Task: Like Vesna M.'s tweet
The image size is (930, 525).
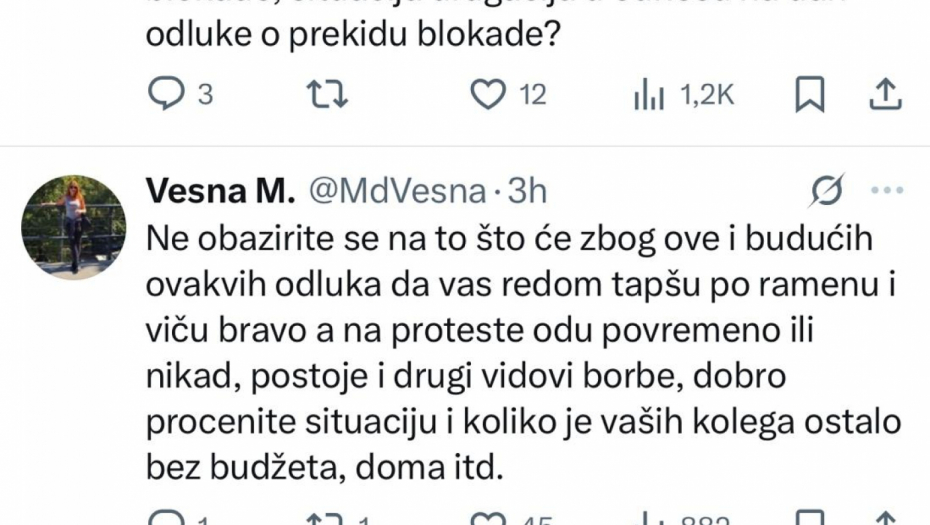Action: click(x=486, y=518)
